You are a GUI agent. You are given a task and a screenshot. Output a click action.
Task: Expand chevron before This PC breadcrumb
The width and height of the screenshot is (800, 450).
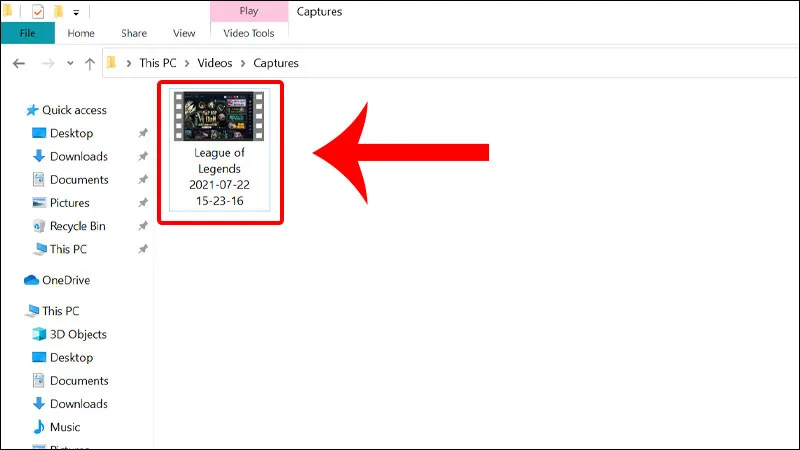click(129, 63)
